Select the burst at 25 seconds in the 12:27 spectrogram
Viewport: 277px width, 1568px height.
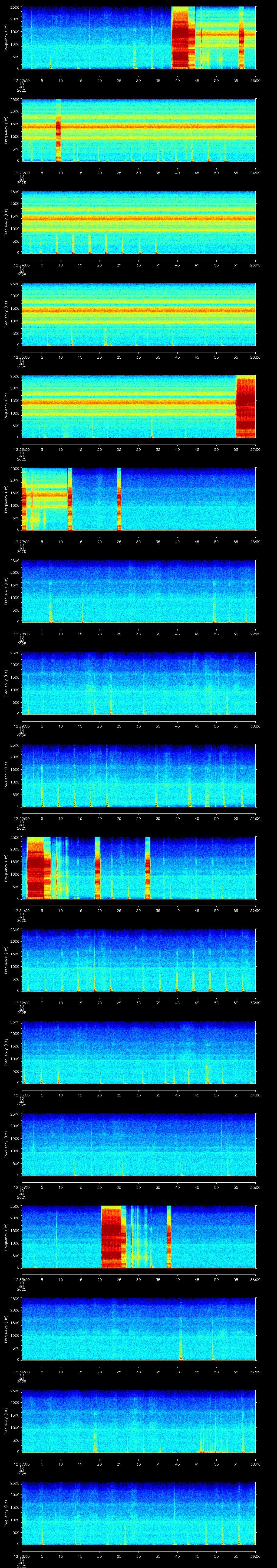(x=119, y=499)
